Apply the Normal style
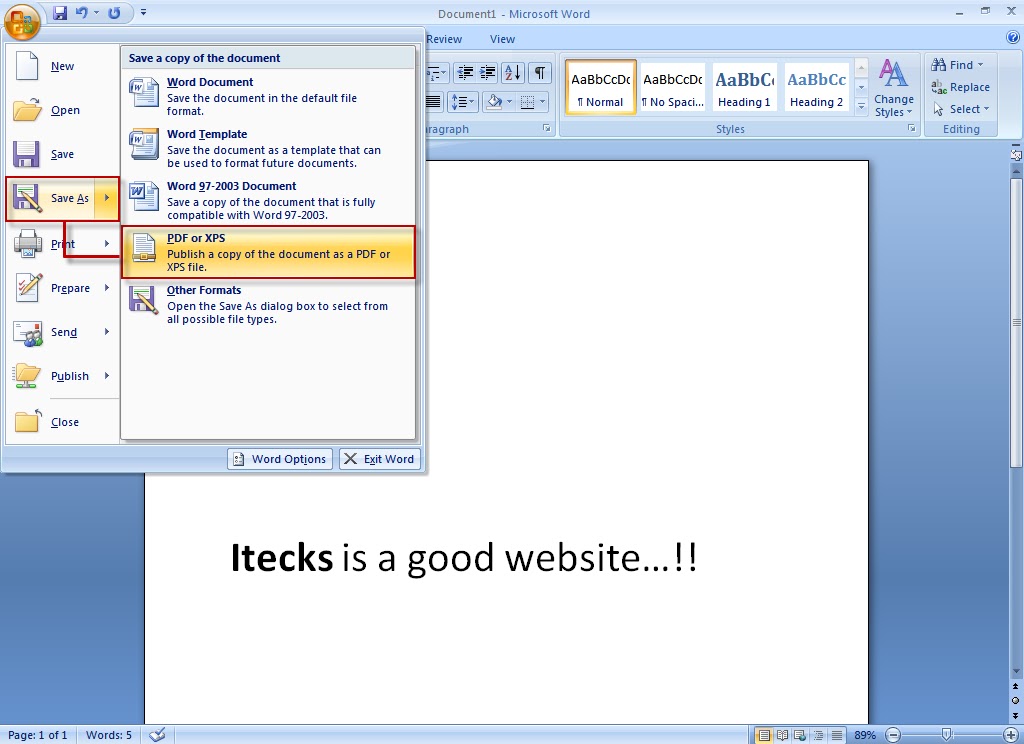Viewport: 1024px width, 744px height. pyautogui.click(x=601, y=88)
